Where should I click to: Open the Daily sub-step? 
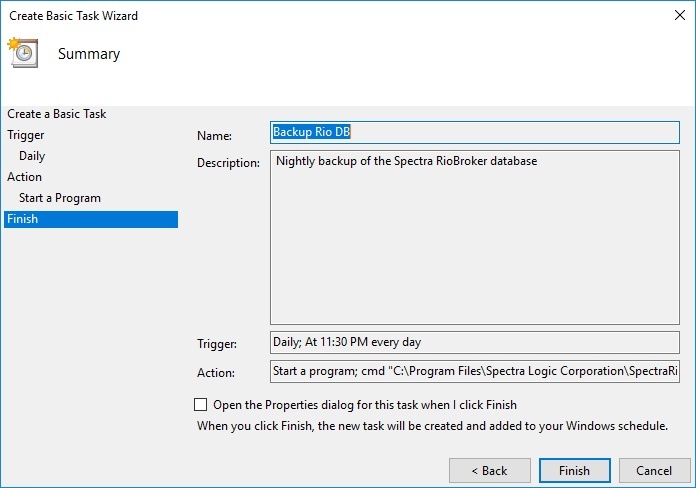click(32, 156)
